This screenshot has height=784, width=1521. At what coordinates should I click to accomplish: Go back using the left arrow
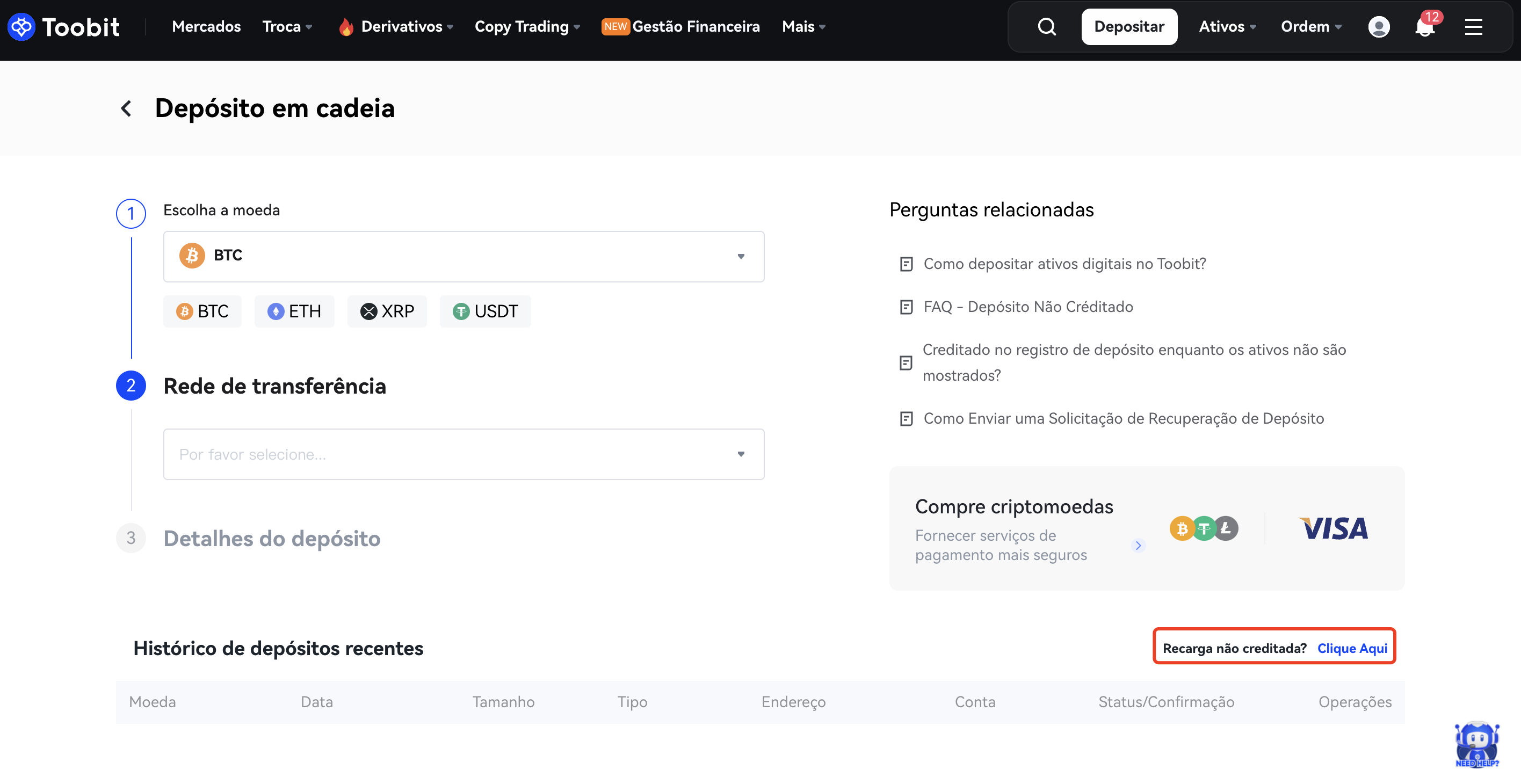click(x=126, y=108)
